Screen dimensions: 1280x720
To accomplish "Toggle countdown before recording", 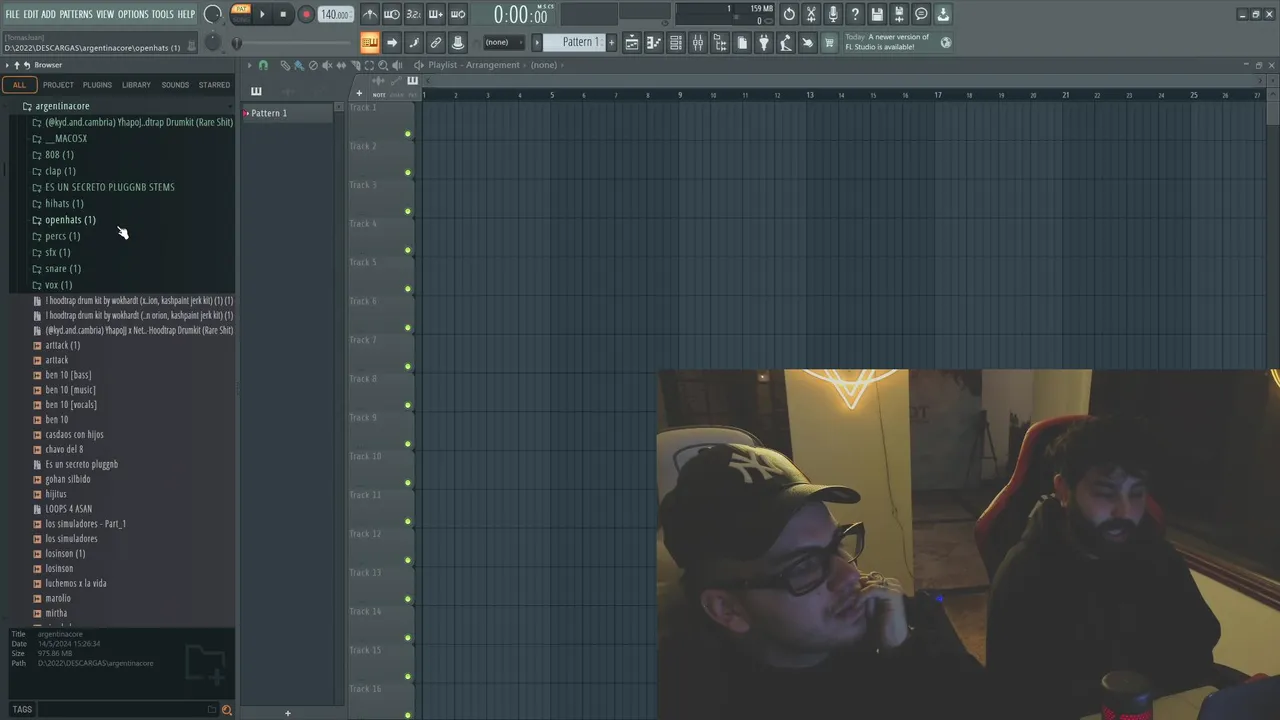I will click(x=414, y=14).
